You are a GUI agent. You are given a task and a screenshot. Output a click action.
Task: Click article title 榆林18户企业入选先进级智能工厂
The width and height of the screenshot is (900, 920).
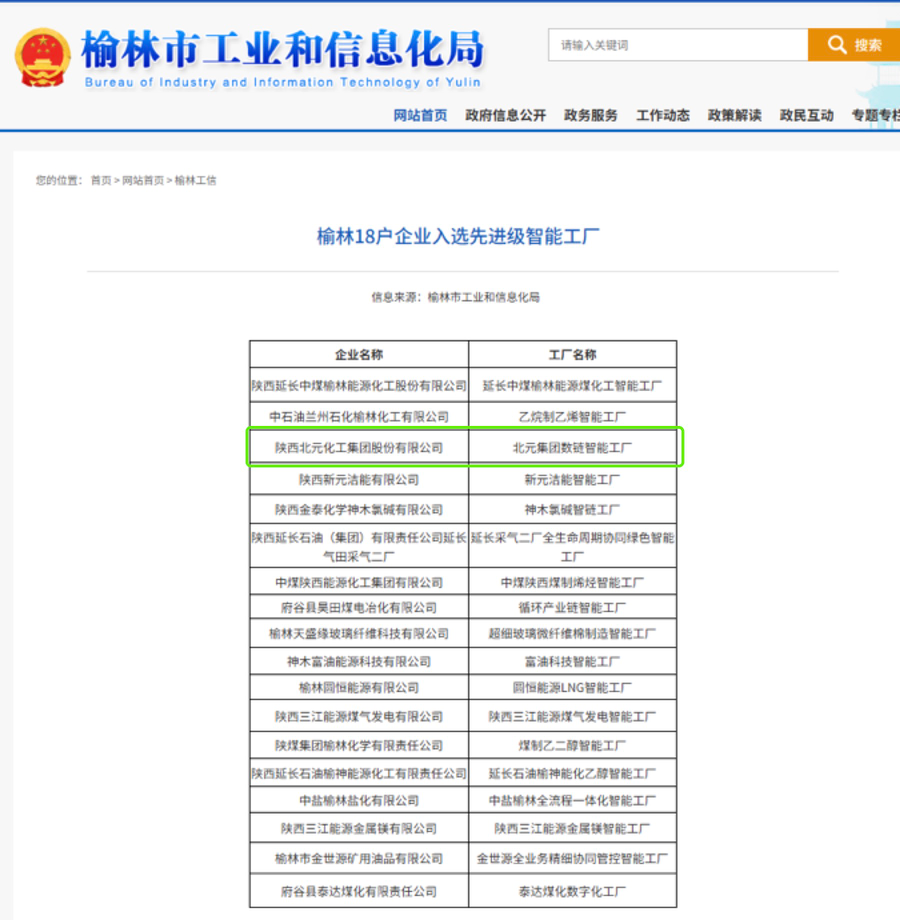[x=458, y=236]
